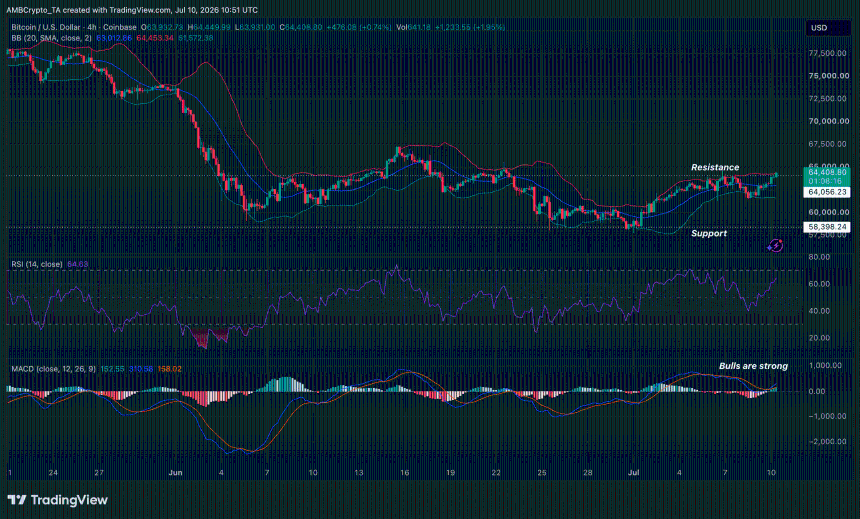Click the MACD 1,000.00 scale label
This screenshot has height=519, width=860.
[x=825, y=365]
